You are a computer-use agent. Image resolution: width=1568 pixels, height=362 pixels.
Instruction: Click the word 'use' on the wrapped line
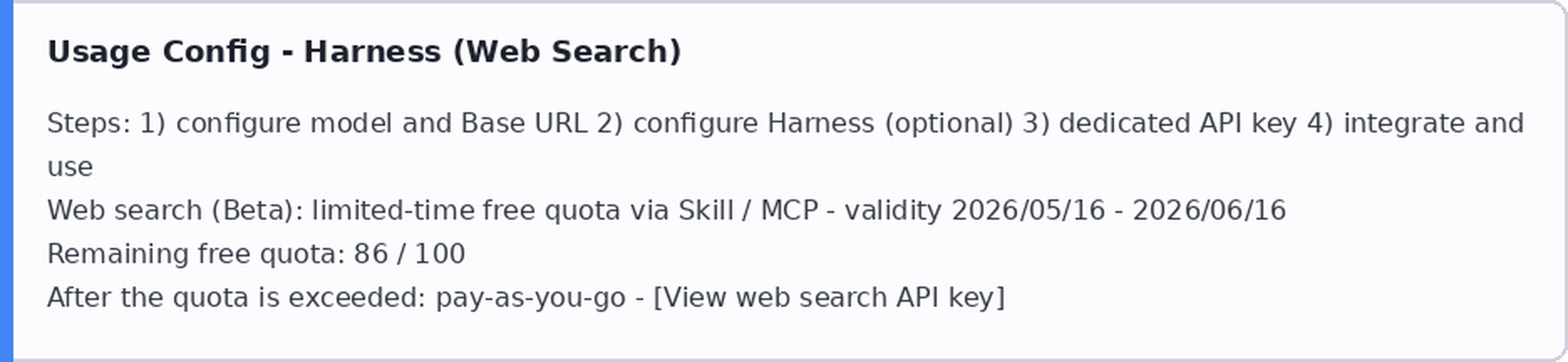coord(70,167)
